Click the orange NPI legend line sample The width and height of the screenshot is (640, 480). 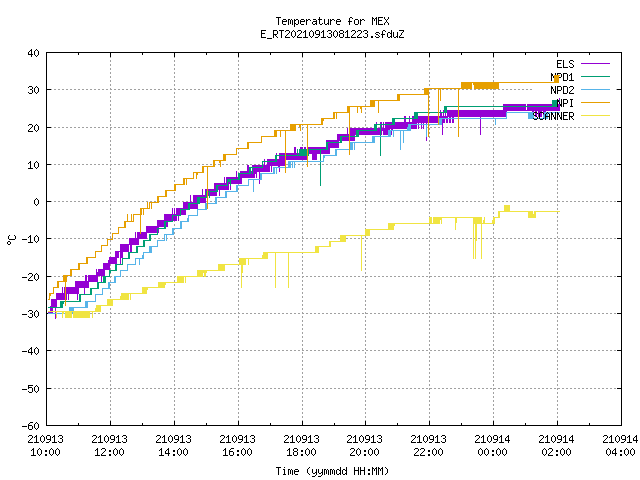tap(595, 102)
